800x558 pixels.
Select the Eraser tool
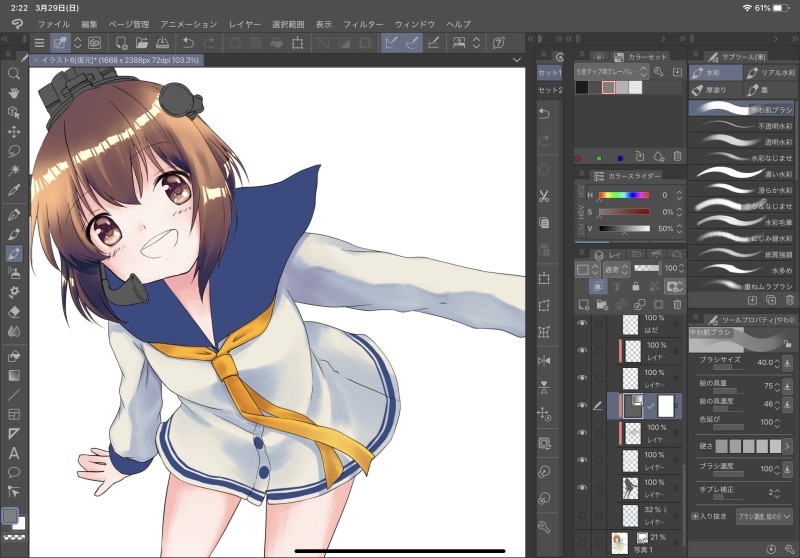click(x=14, y=312)
